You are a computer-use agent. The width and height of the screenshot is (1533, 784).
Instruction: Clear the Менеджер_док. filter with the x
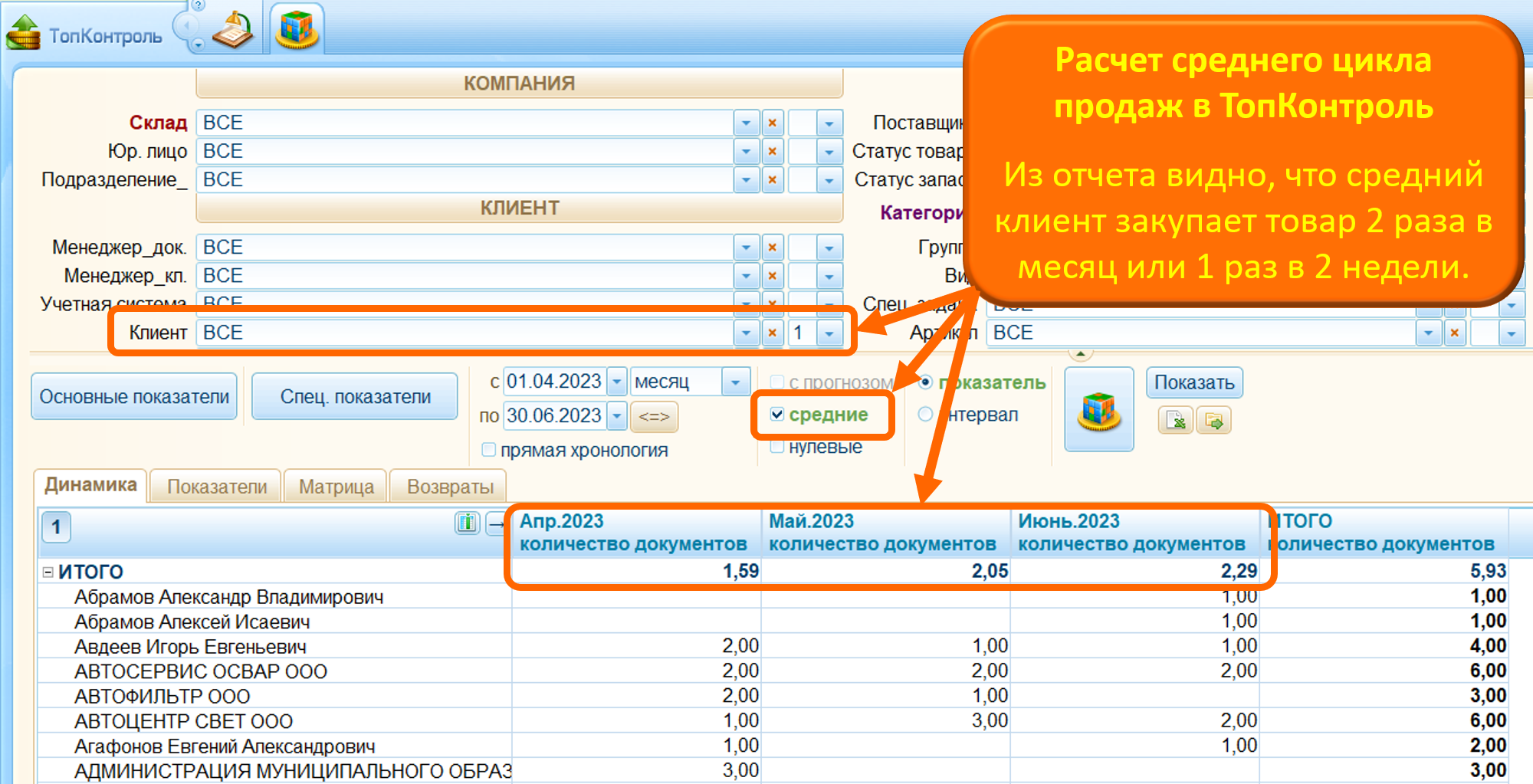click(773, 247)
